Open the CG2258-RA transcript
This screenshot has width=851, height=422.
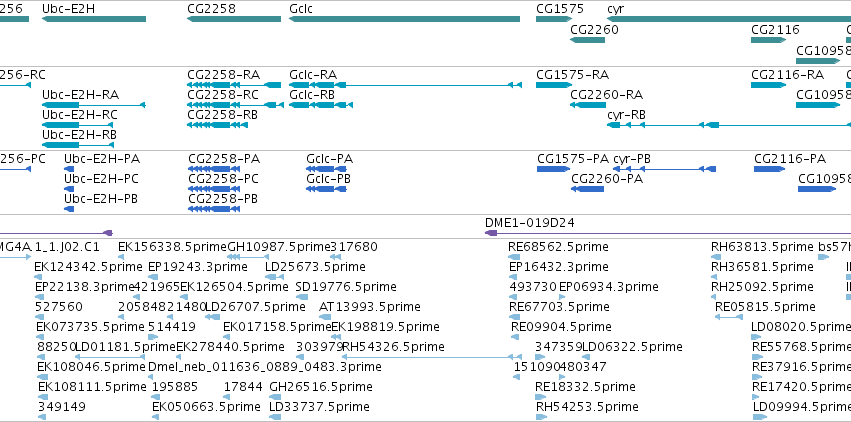point(234,85)
